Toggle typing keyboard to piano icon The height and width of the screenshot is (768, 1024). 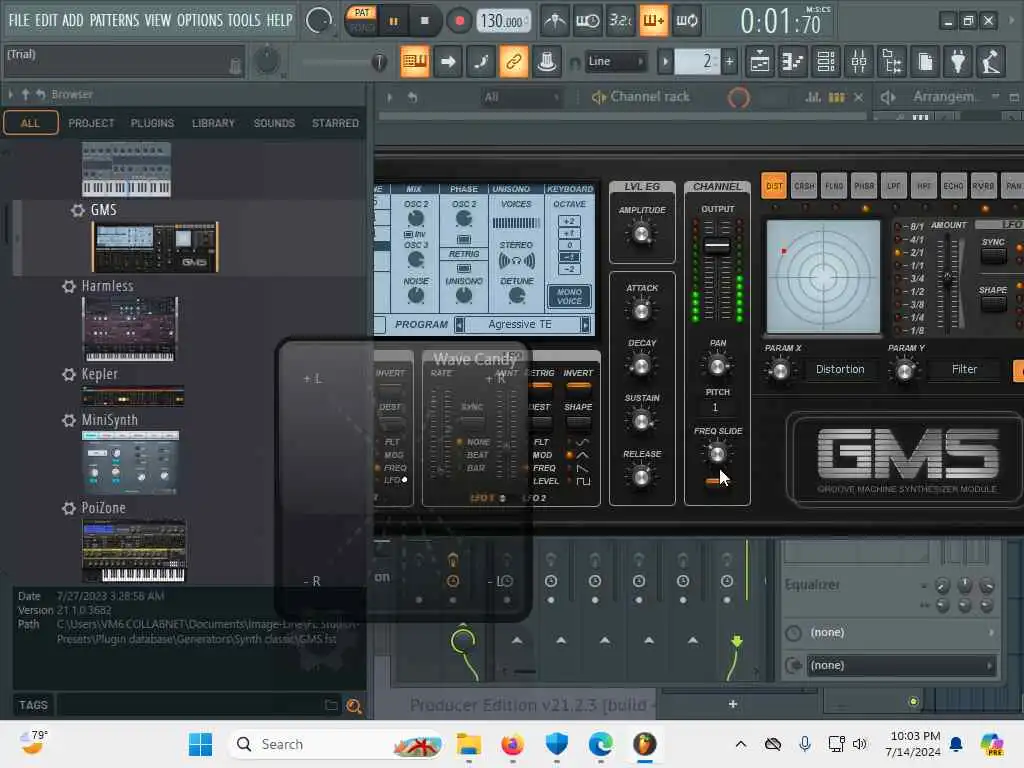coord(415,62)
